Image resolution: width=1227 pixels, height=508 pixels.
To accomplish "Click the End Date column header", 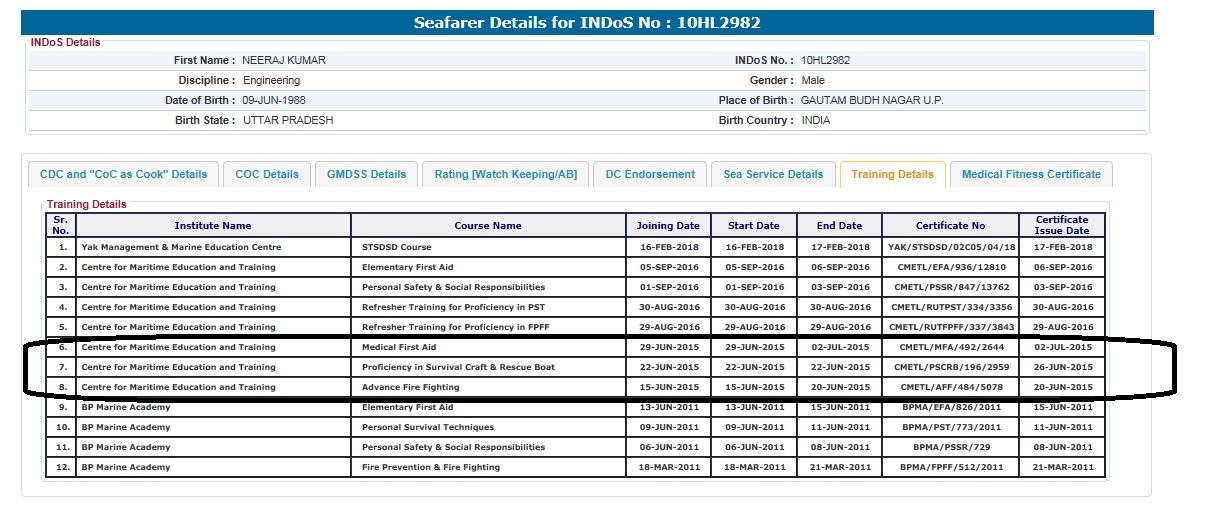I will click(x=839, y=226).
